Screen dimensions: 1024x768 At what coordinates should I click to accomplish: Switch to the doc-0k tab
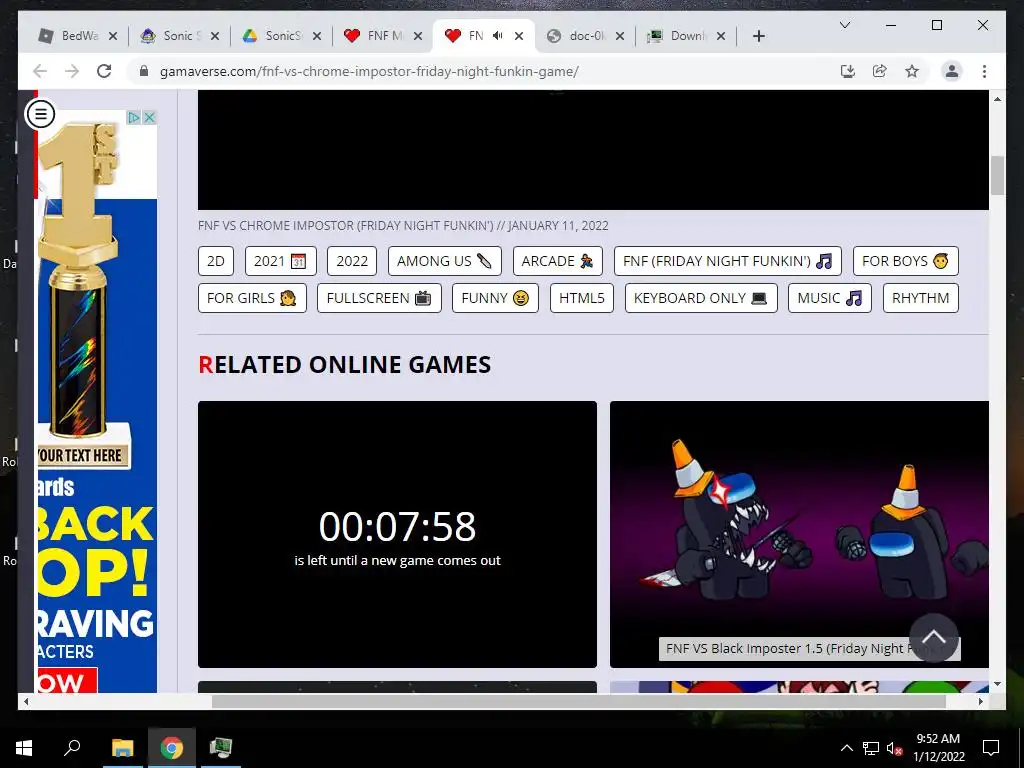tap(585, 36)
